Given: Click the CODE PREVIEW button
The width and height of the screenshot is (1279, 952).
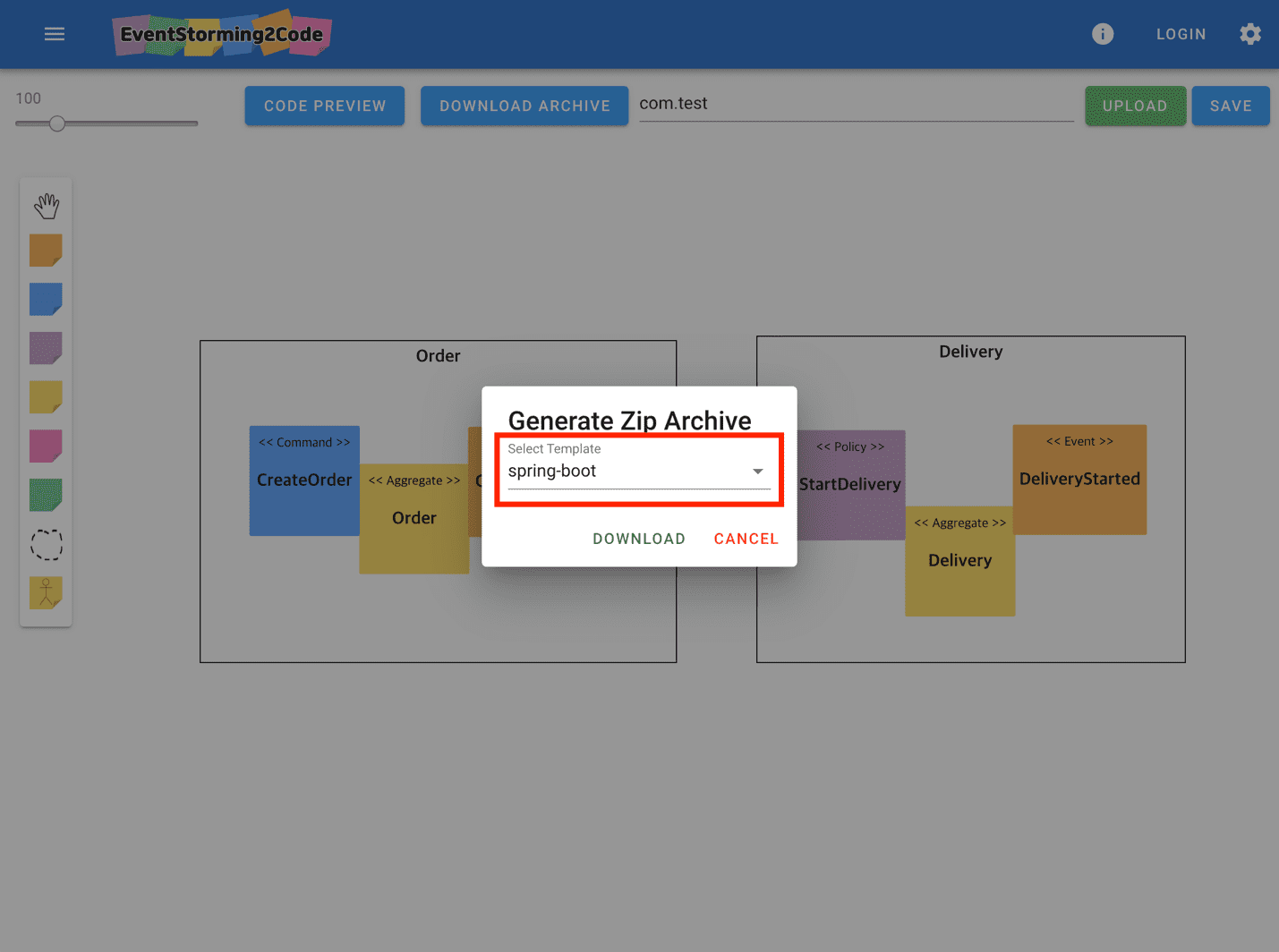Looking at the screenshot, I should point(325,106).
